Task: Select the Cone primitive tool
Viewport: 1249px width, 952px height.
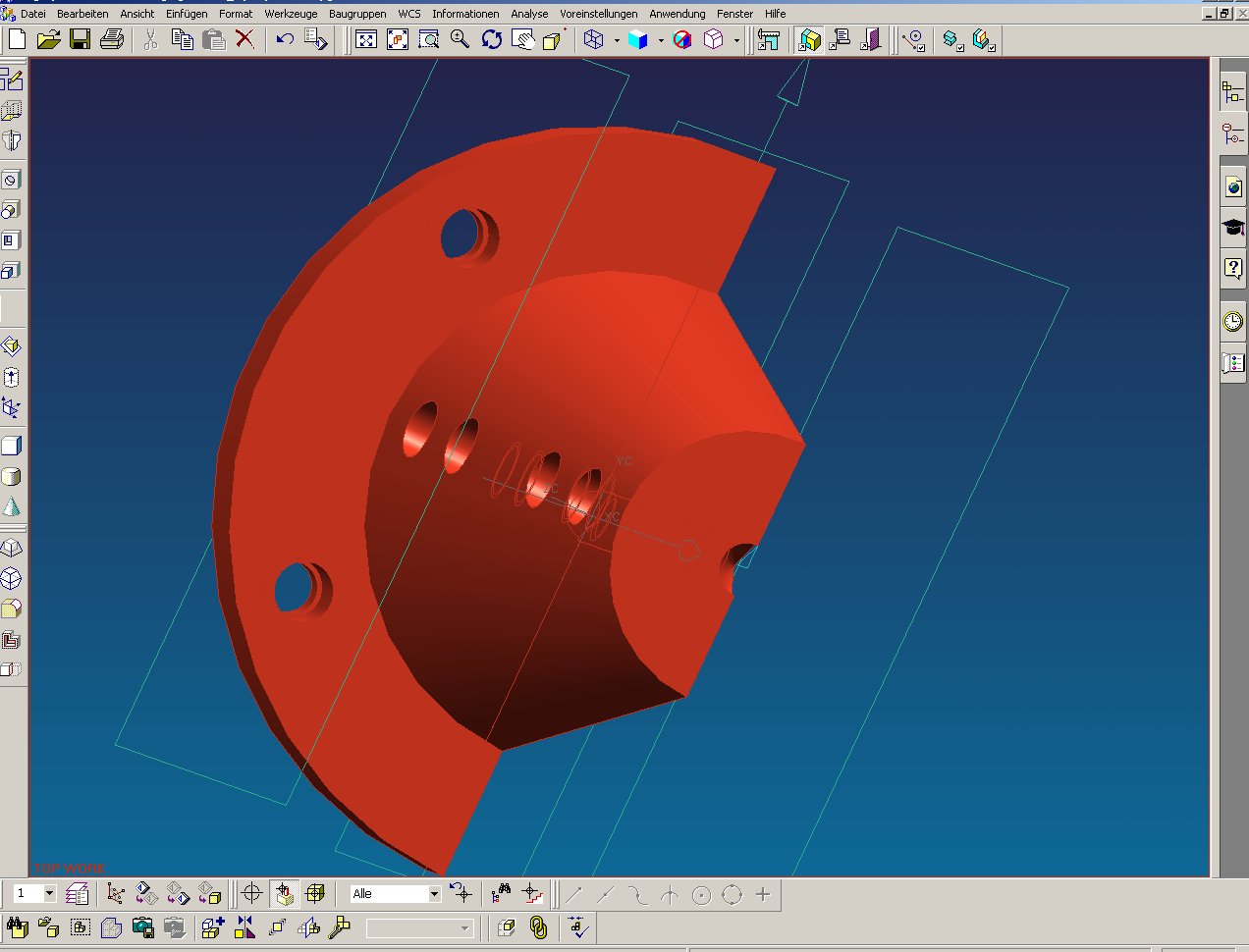Action: [x=12, y=507]
